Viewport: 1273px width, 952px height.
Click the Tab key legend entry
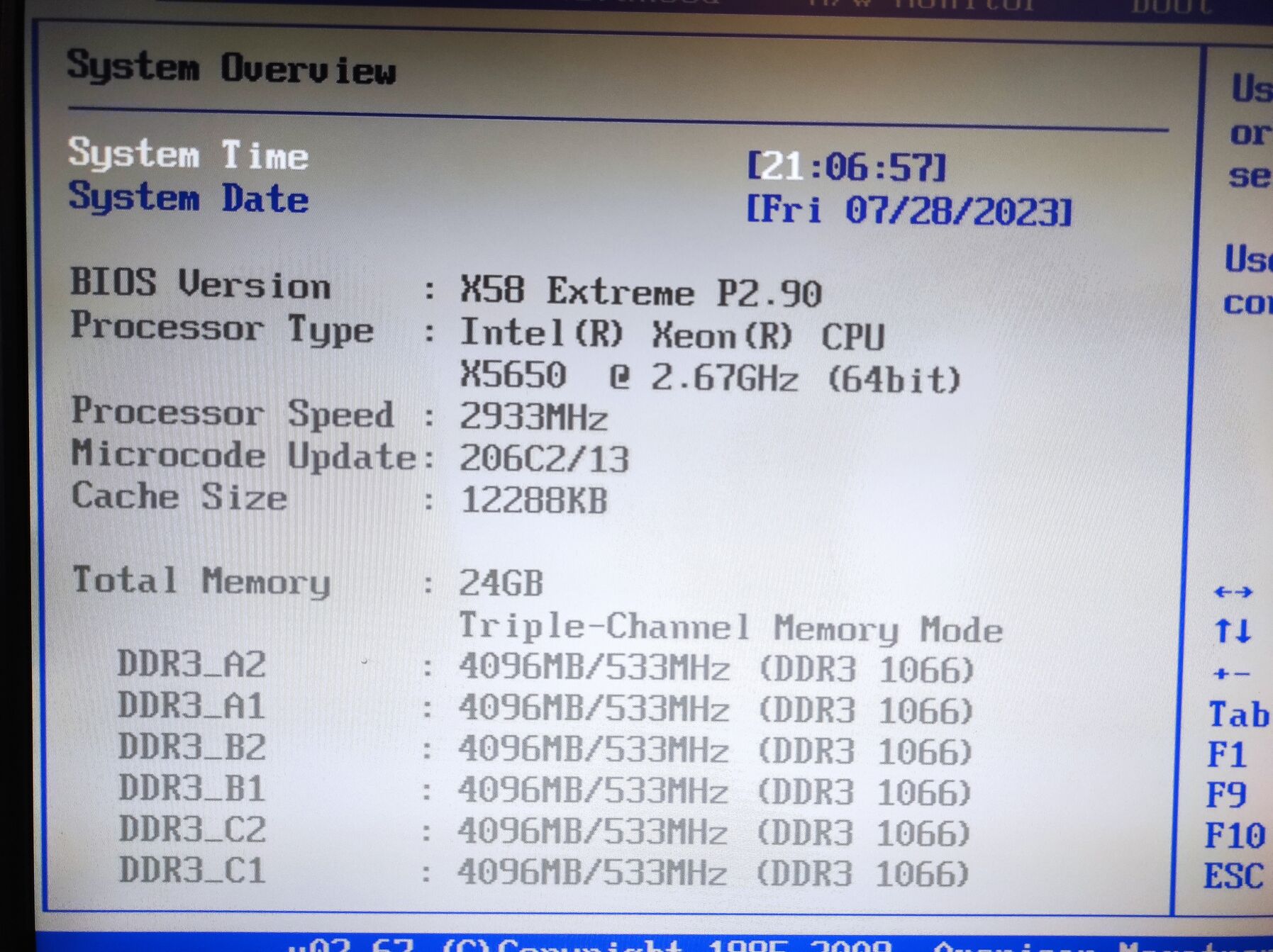point(1239,715)
